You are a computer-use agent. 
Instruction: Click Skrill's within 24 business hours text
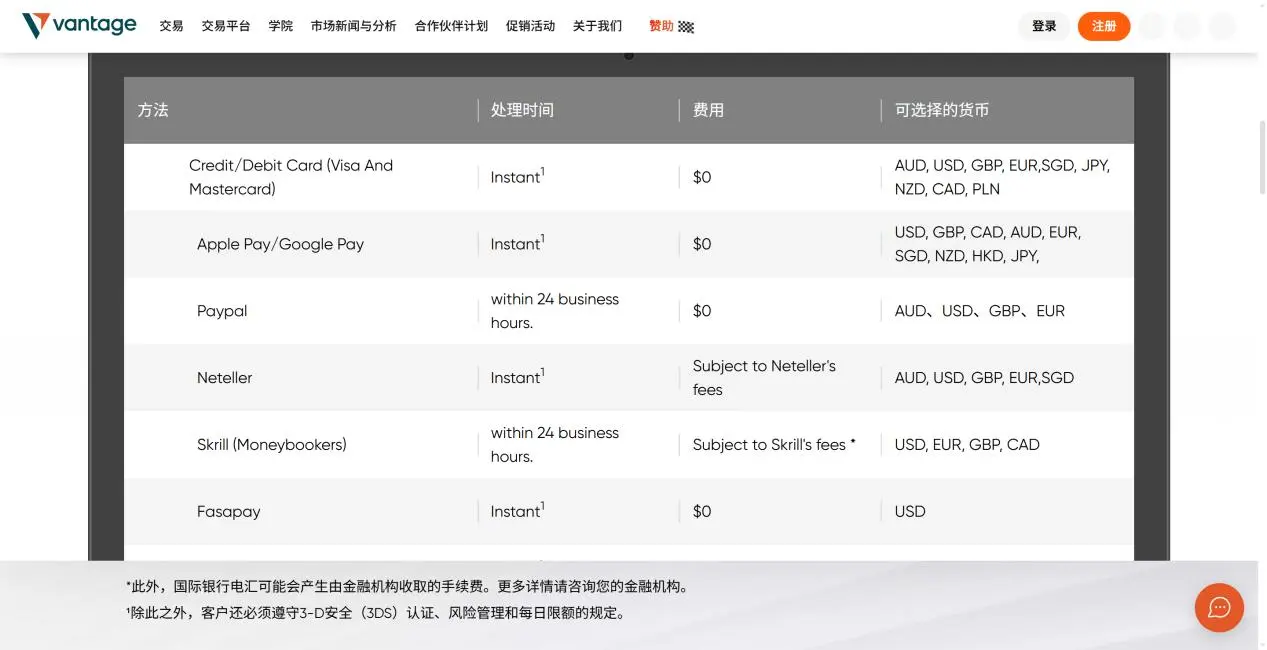tap(555, 445)
